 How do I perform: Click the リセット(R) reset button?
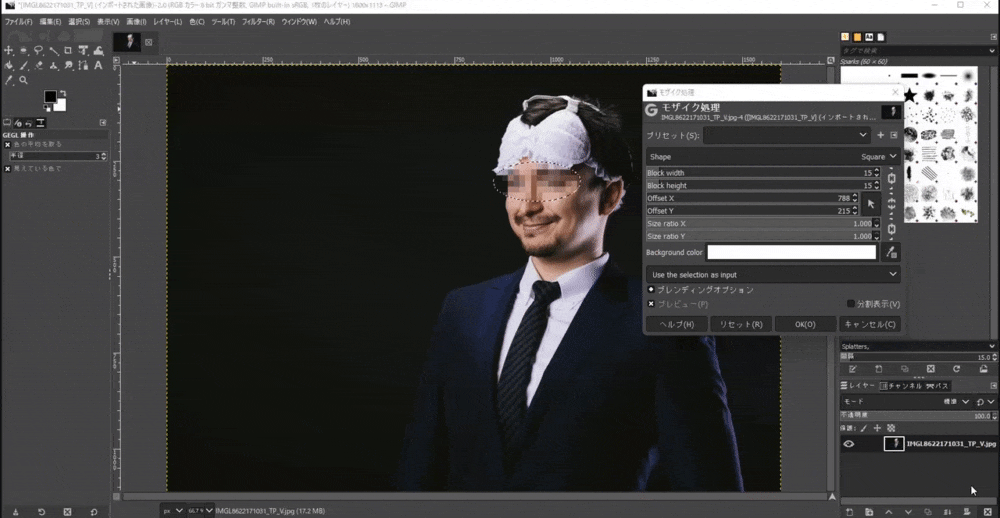click(741, 324)
